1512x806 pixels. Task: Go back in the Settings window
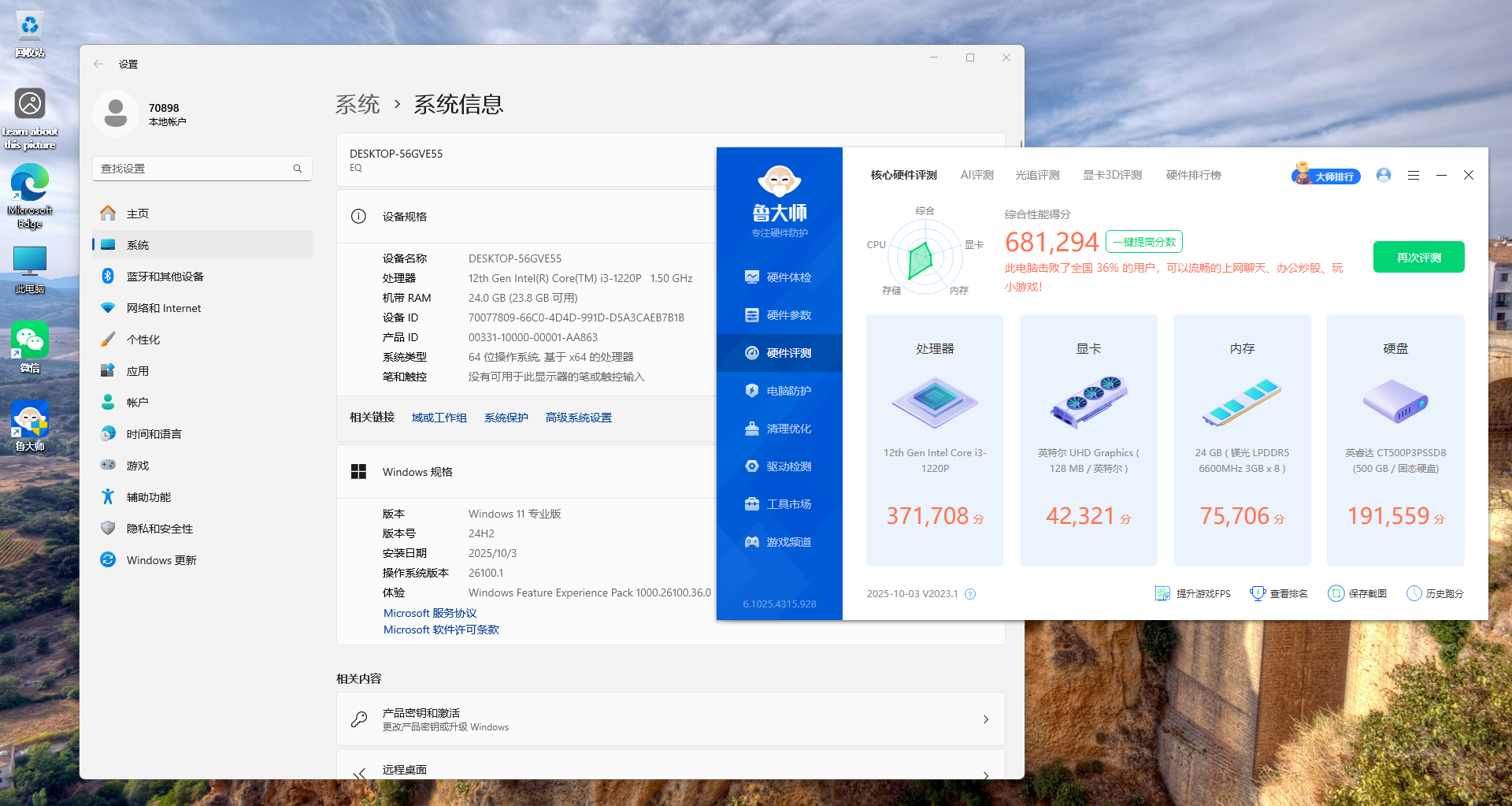(98, 64)
